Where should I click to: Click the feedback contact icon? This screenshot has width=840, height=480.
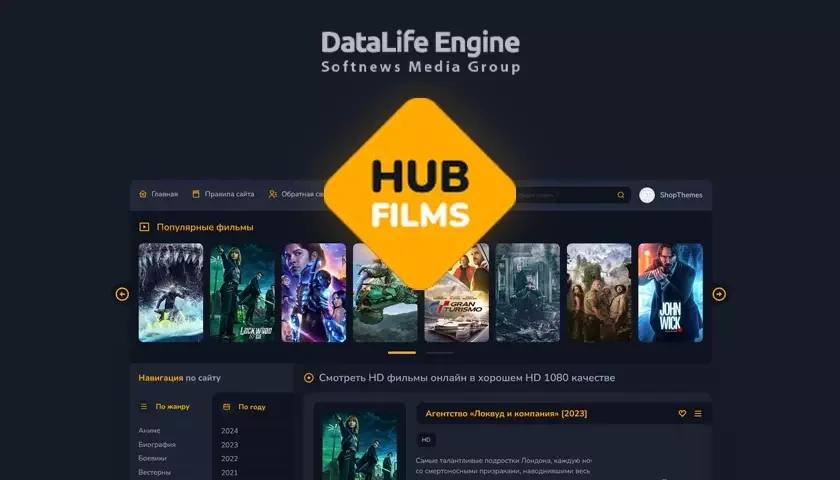click(x=273, y=194)
